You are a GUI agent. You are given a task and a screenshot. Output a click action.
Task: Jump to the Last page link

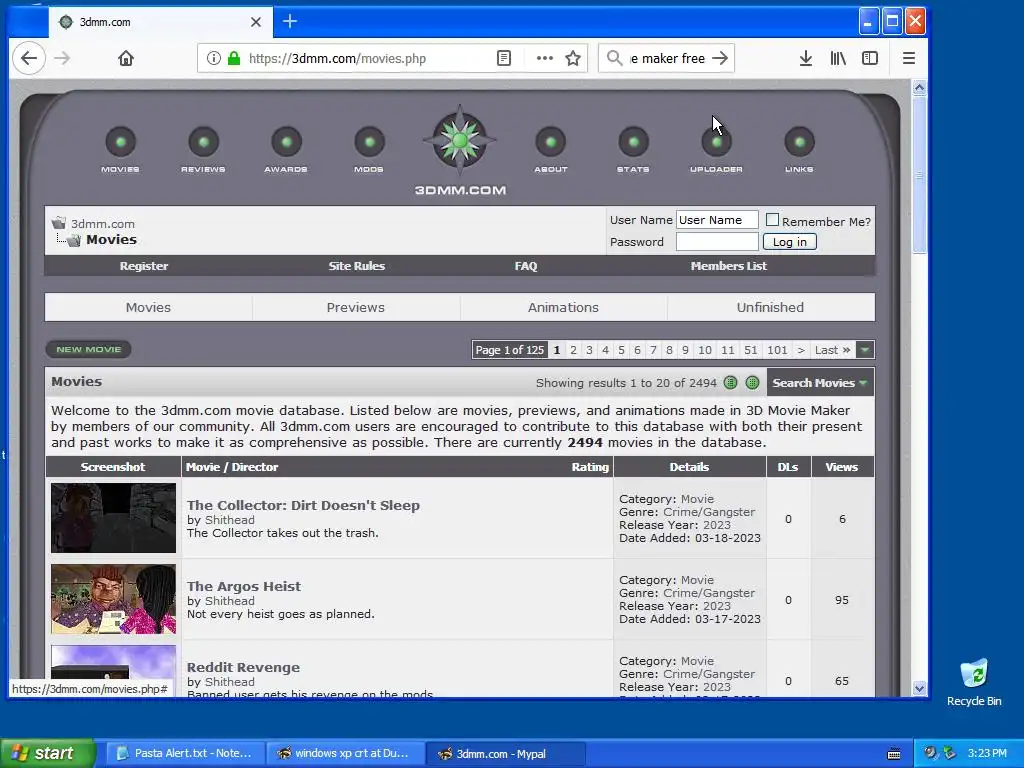click(833, 349)
